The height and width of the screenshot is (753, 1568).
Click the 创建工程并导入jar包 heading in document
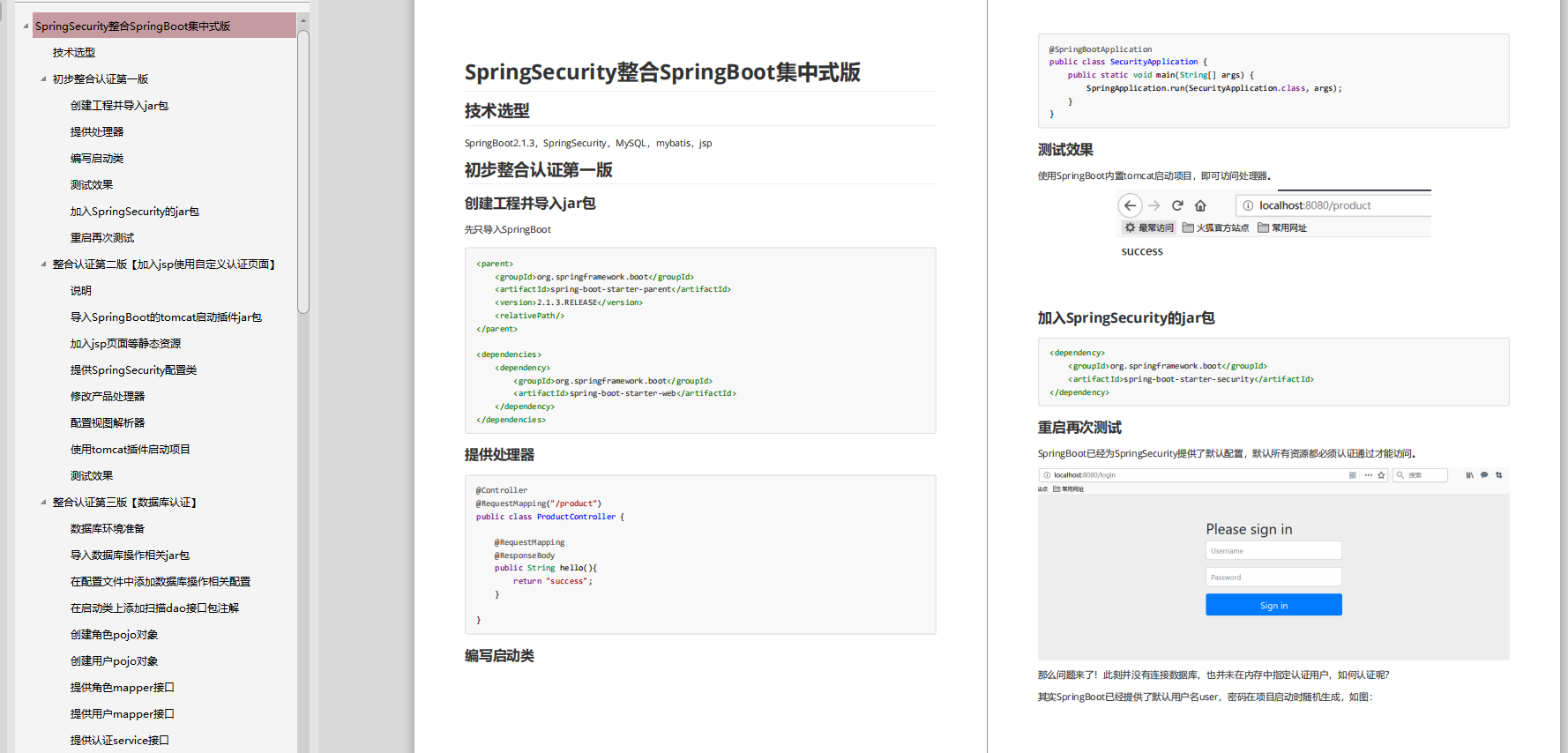click(x=530, y=204)
